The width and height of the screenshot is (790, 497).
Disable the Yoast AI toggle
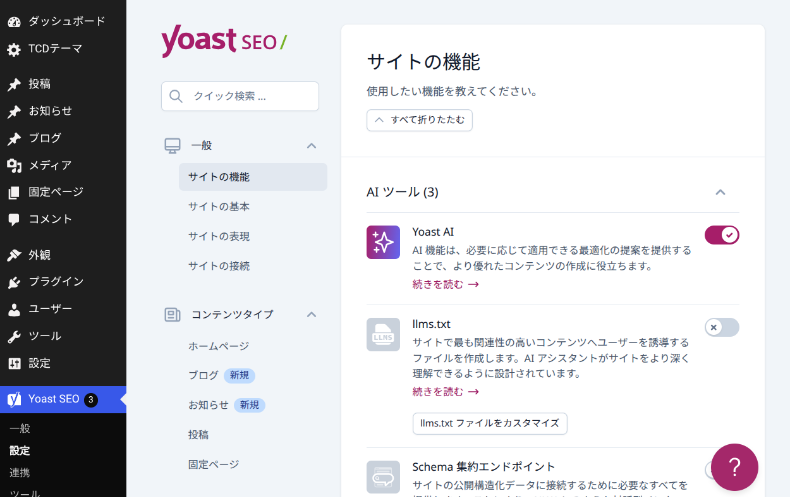(721, 235)
